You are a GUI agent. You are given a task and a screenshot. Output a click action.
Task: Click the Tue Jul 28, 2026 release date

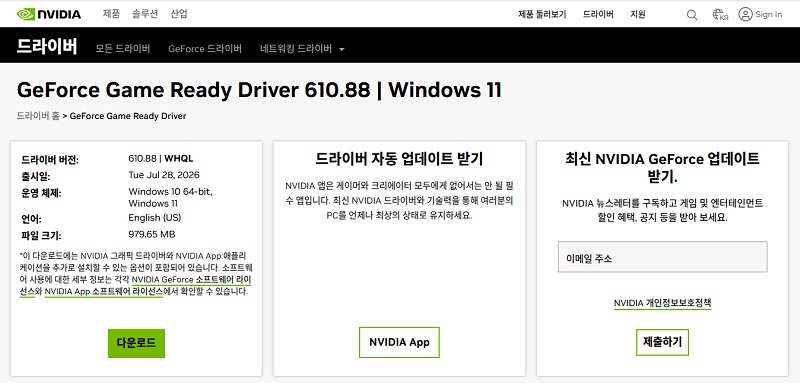click(x=164, y=175)
